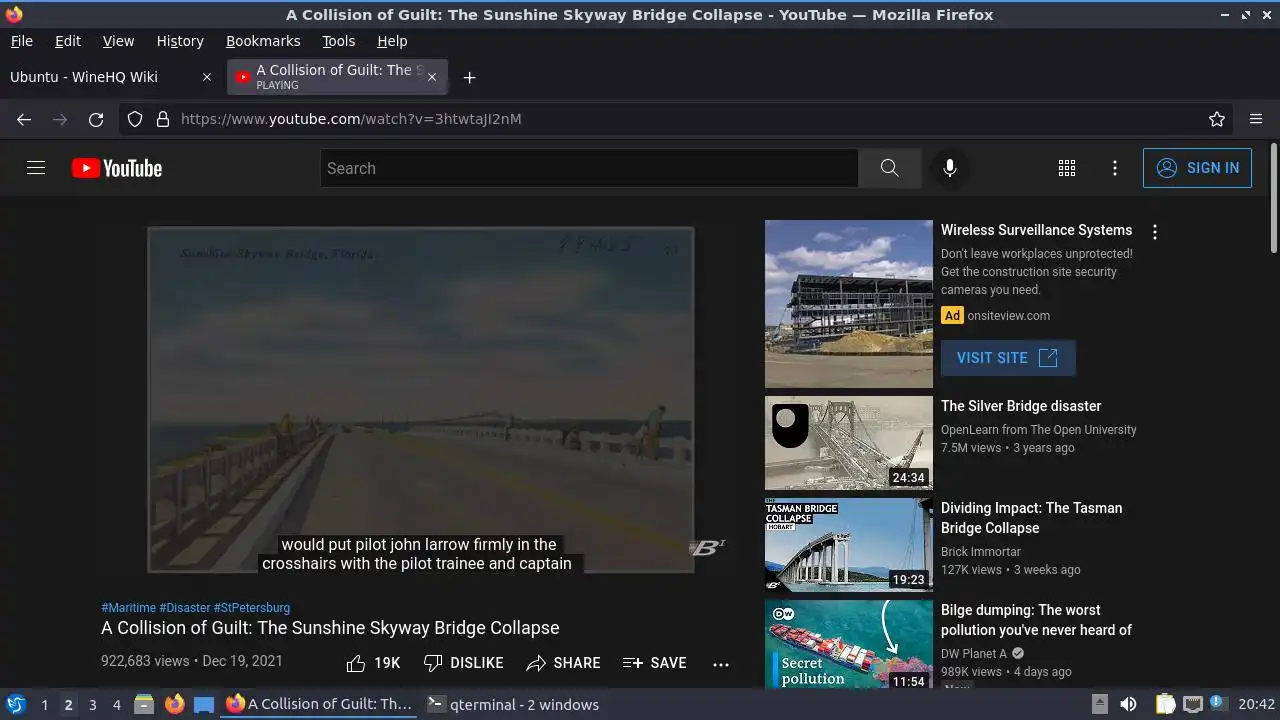
Task: Open the clipboard tray icon
Action: tap(1165, 704)
